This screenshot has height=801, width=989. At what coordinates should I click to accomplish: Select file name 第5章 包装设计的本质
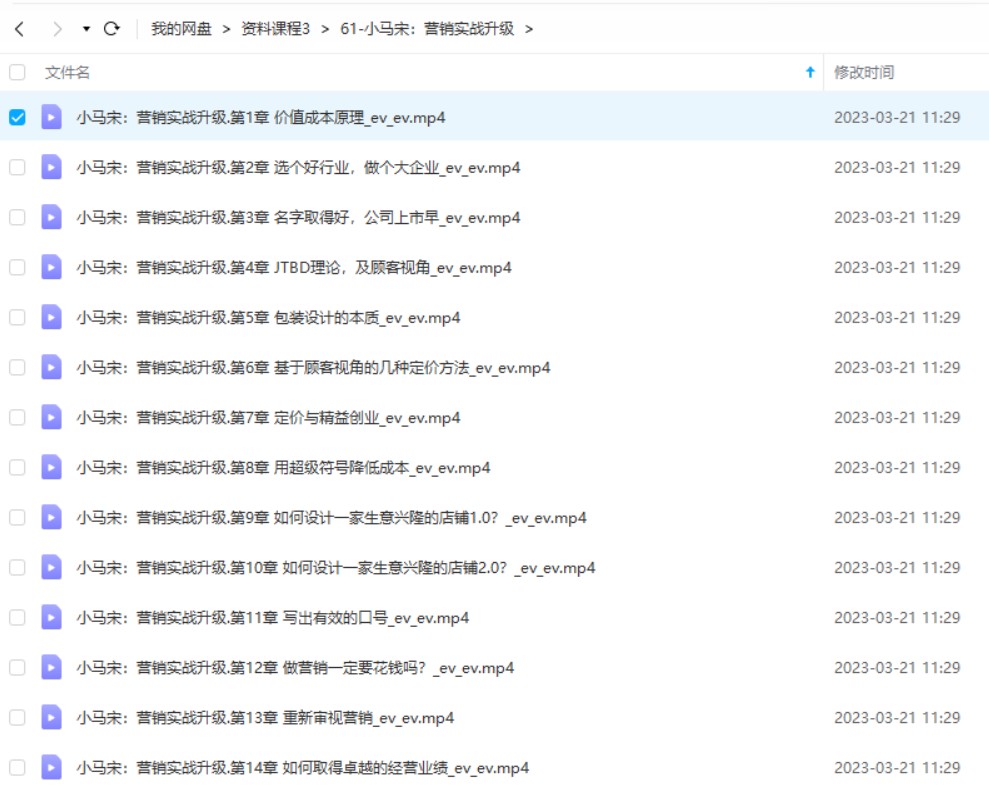pos(269,318)
